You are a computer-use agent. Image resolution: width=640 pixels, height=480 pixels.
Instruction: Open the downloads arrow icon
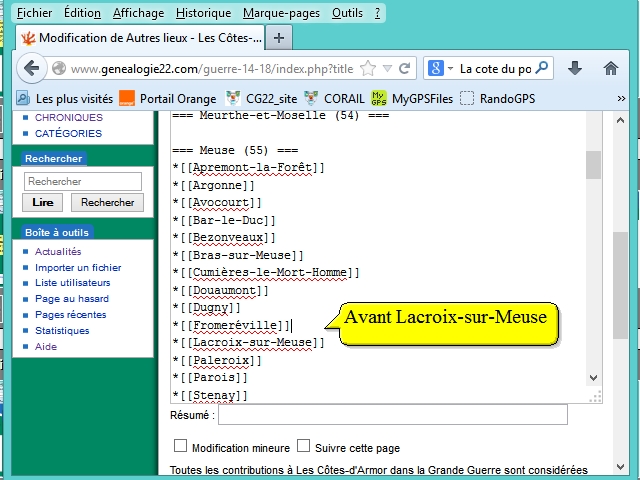pos(575,69)
